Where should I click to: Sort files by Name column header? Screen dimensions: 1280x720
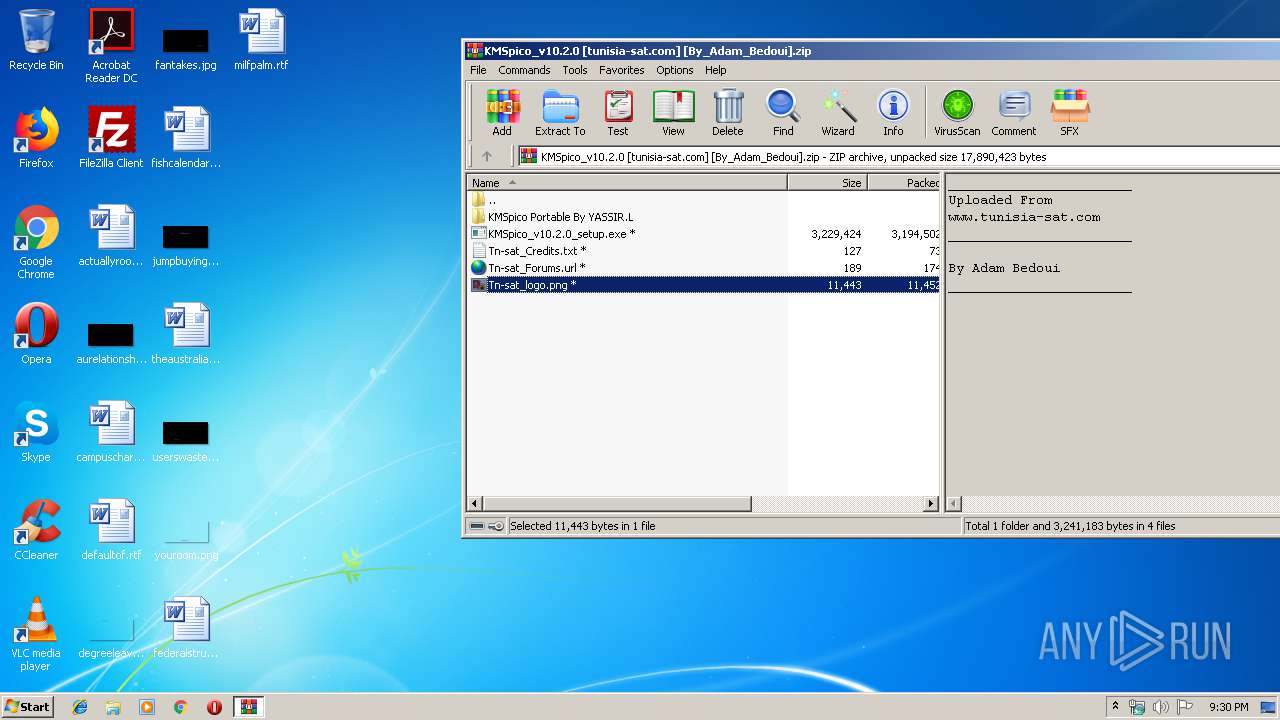(x=627, y=183)
